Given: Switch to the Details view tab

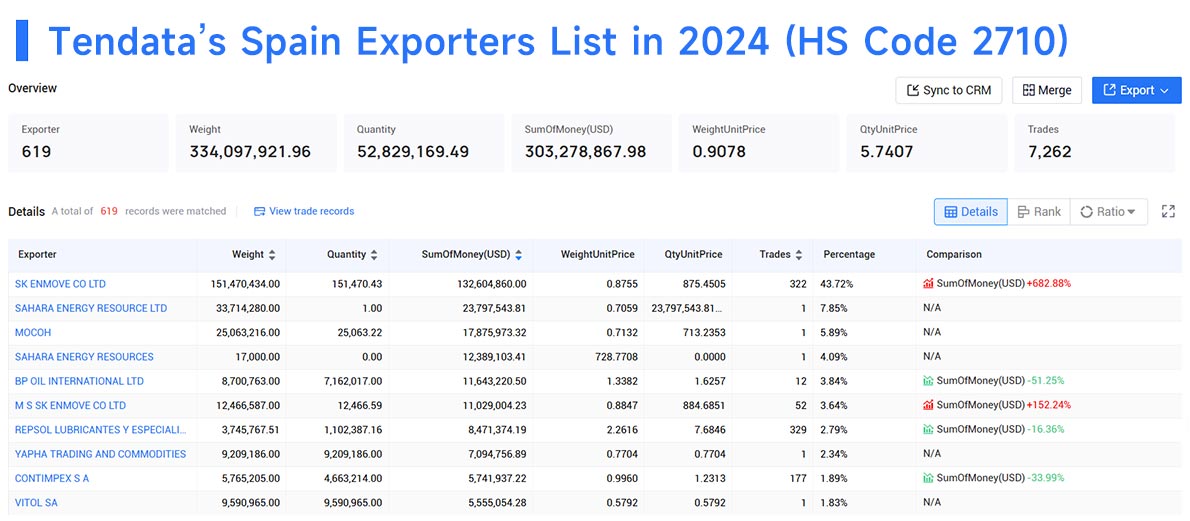Looking at the screenshot, I should [x=971, y=212].
